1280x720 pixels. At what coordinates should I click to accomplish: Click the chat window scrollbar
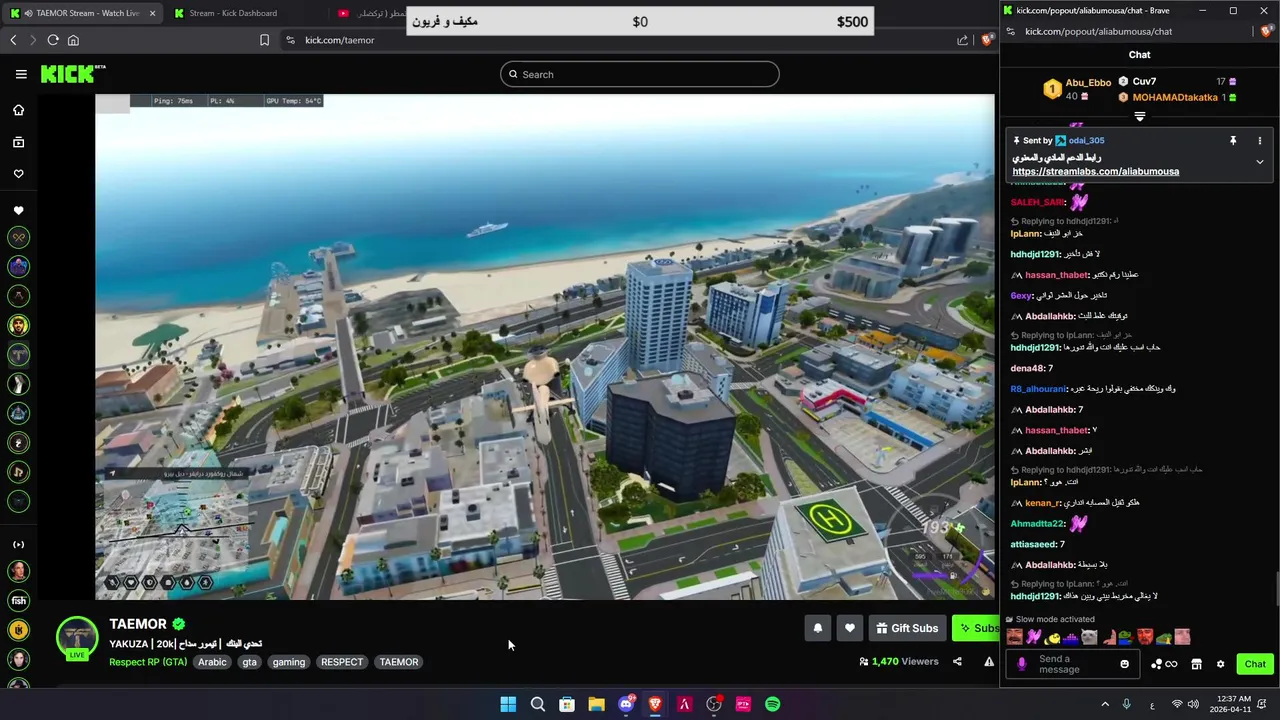[x=1276, y=588]
